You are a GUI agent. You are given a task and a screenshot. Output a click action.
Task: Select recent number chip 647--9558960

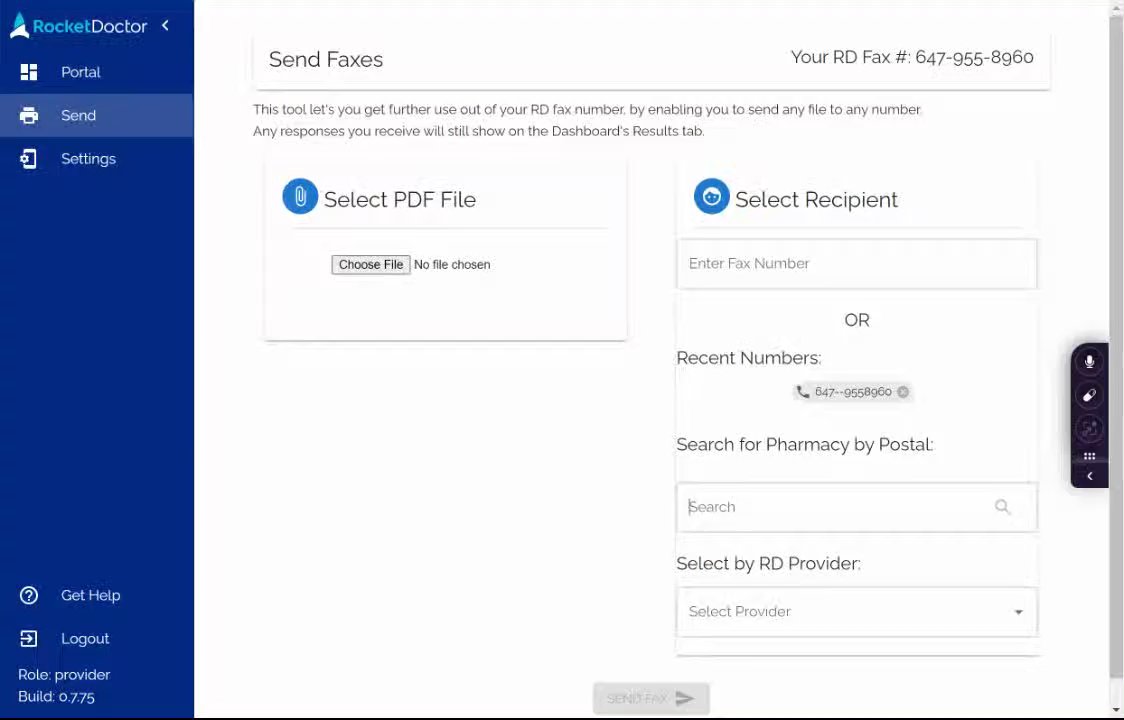pos(848,392)
